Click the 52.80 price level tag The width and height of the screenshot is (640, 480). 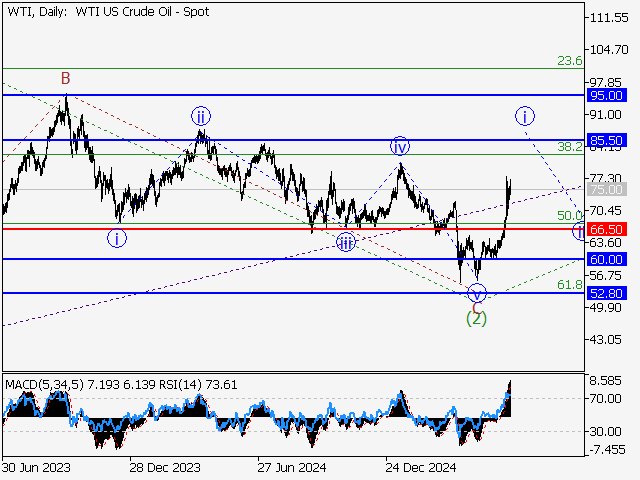(608, 293)
